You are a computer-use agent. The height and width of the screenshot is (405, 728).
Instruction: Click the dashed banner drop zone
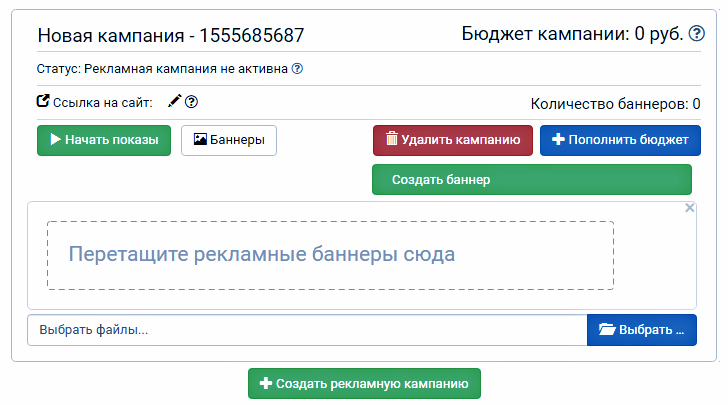[330, 255]
